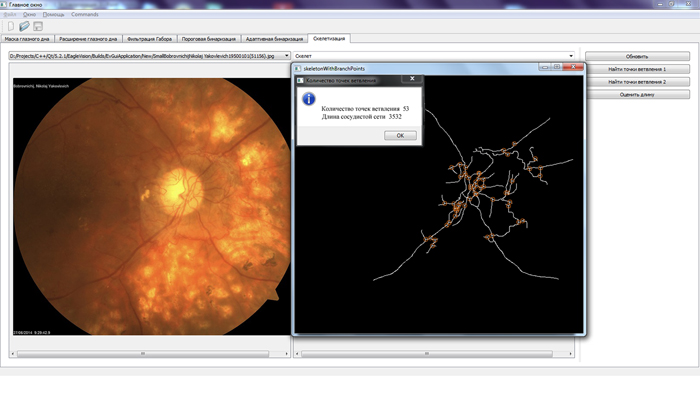Maximize the skeletonWithBranchPoints window

click(x=557, y=67)
